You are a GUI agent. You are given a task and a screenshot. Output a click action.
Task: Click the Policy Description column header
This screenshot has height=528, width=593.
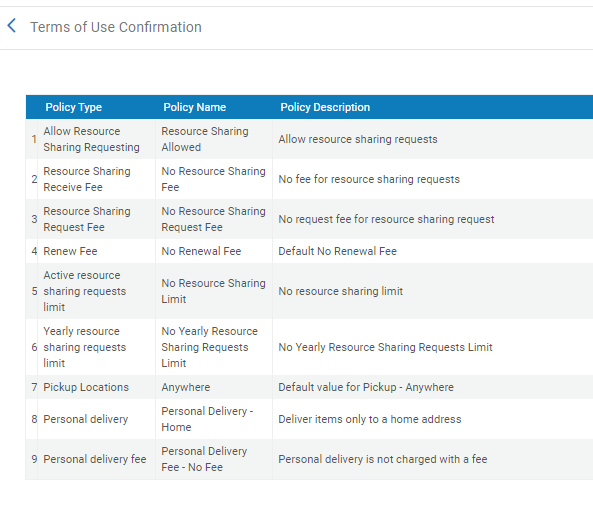coord(325,107)
